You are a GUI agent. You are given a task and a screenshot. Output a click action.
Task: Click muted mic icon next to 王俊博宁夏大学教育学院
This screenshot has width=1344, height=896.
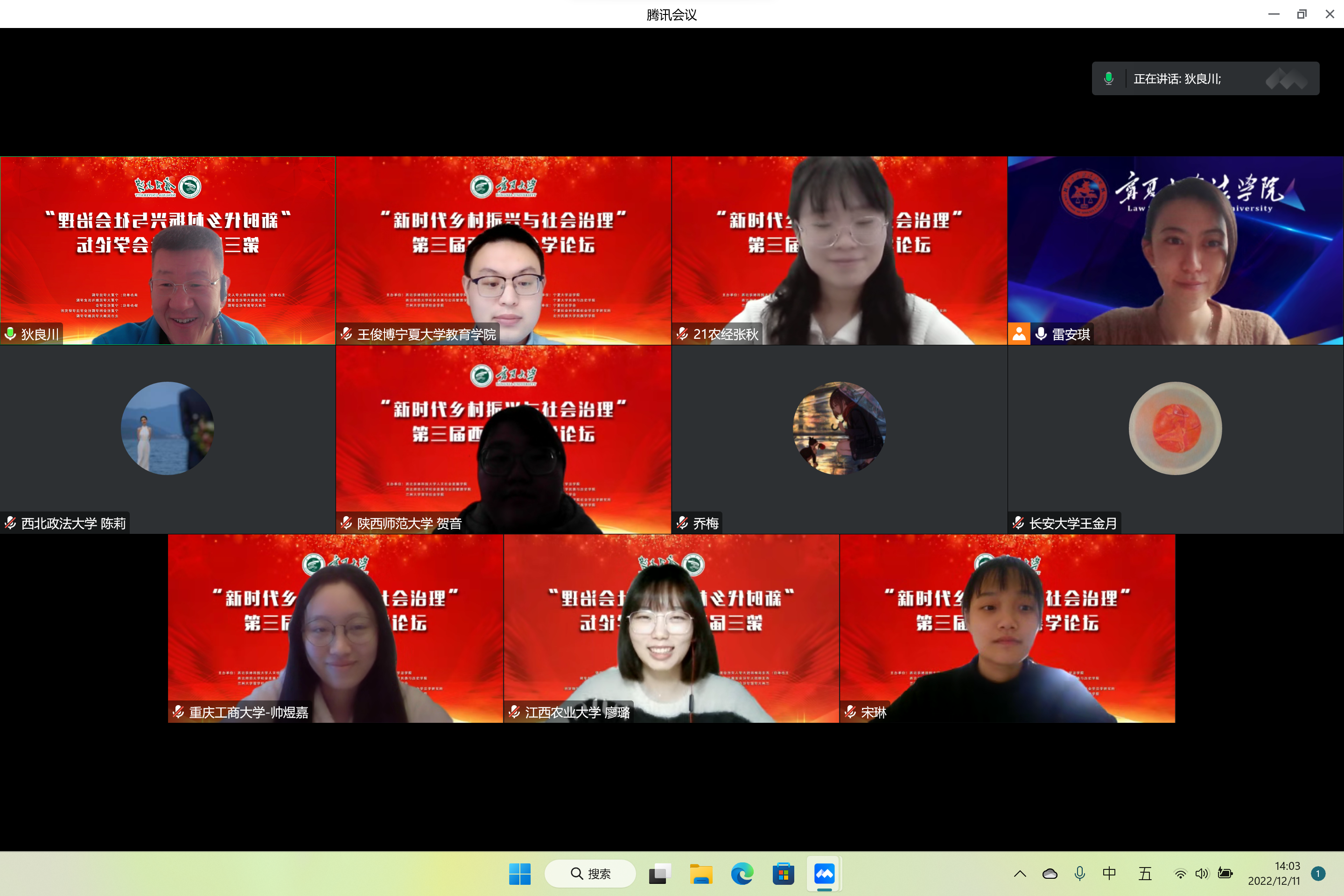click(x=346, y=334)
